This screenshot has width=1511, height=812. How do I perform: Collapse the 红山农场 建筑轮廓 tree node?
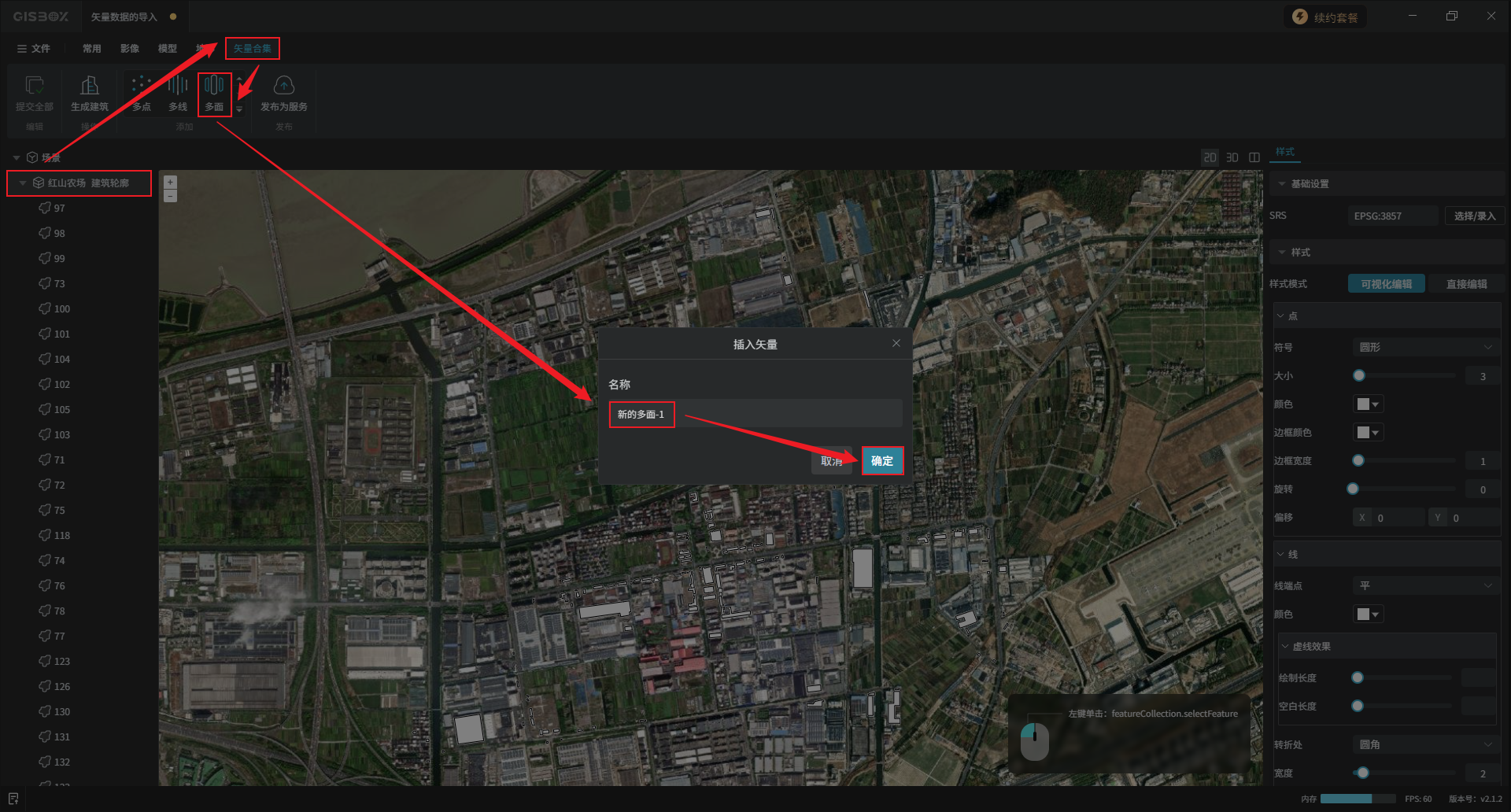[23, 183]
